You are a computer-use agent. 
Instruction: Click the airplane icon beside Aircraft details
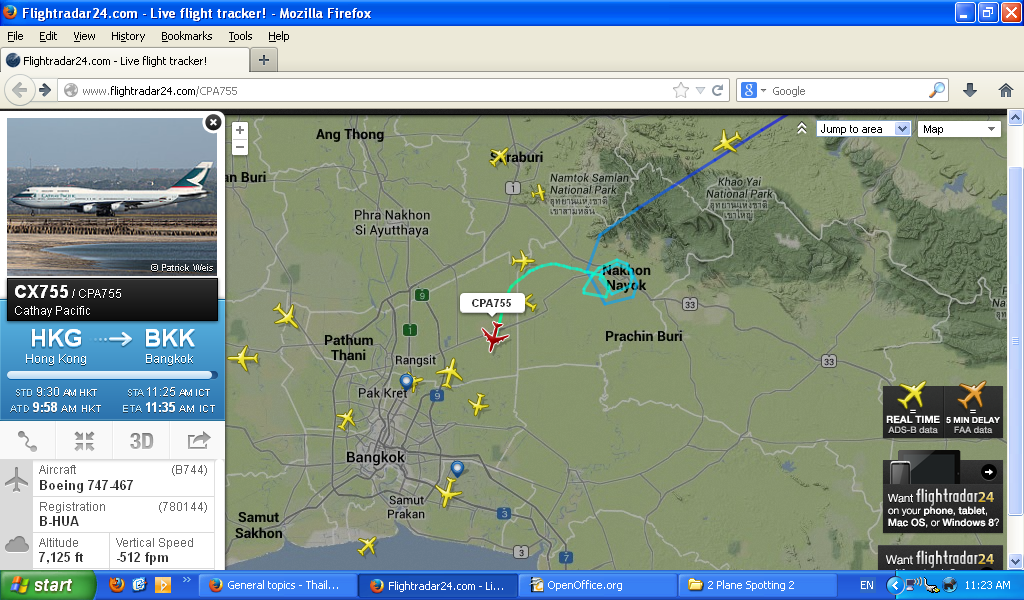16,481
